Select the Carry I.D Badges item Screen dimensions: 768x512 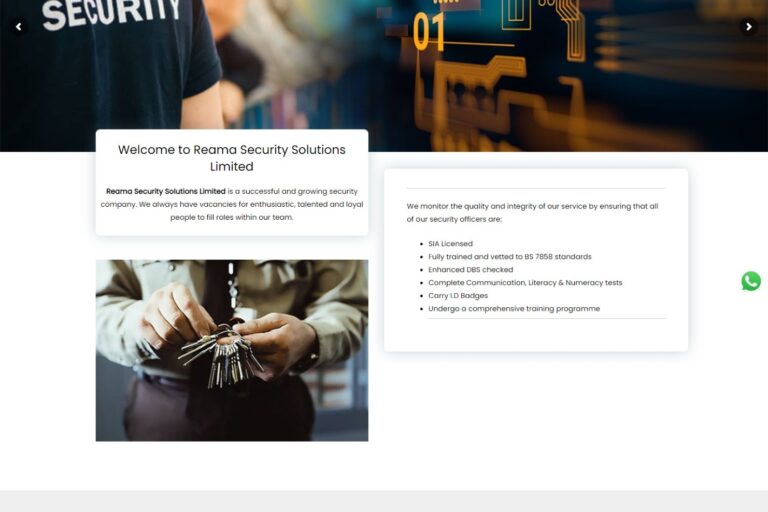tap(458, 295)
